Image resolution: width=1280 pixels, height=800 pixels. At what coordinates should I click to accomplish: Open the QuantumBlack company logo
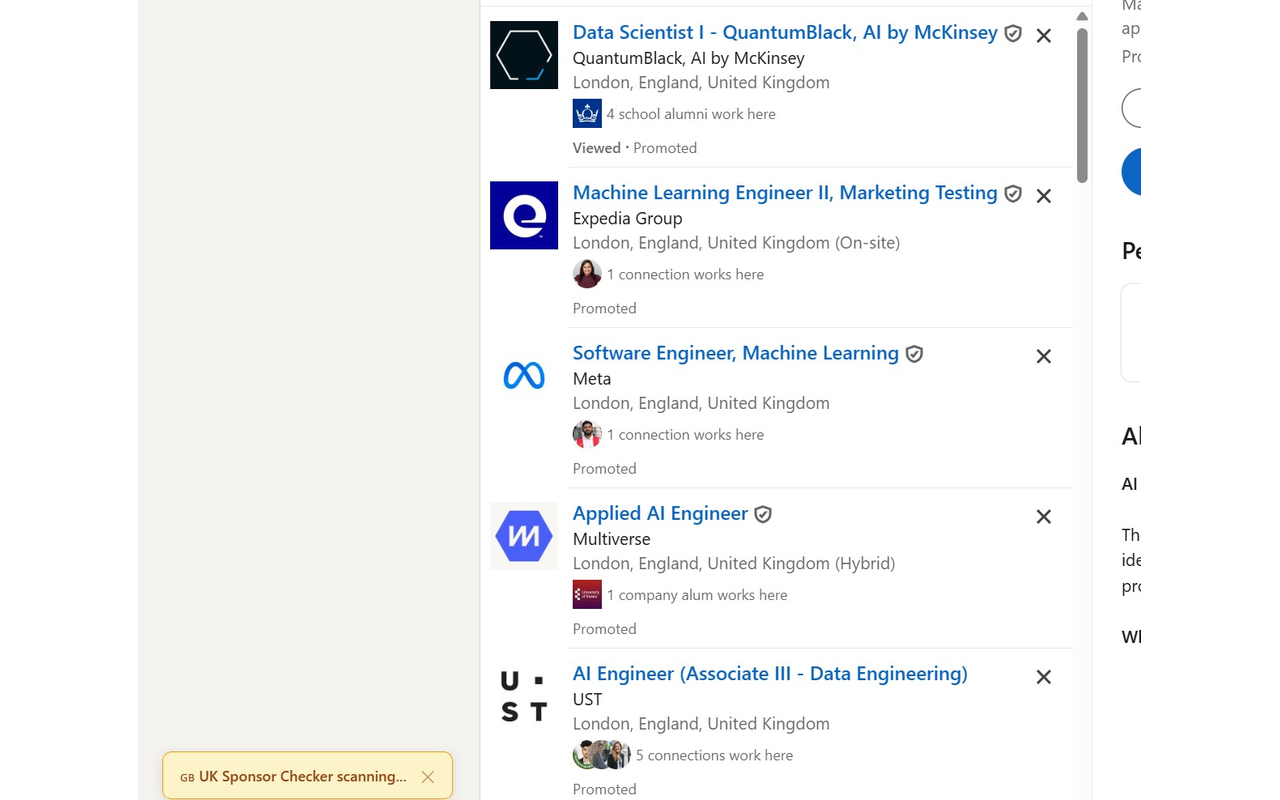[x=524, y=55]
